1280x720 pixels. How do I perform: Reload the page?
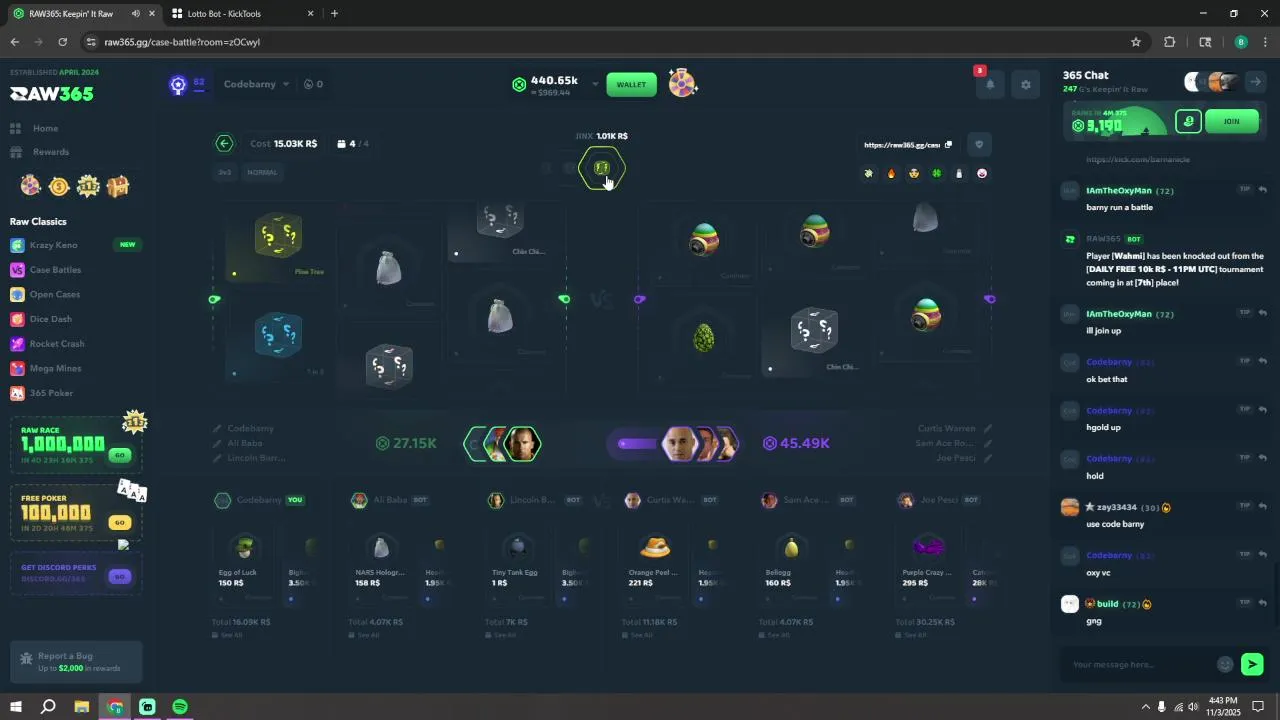(62, 42)
